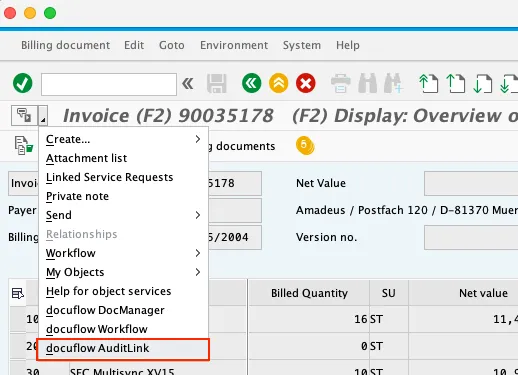Click the Previous Page icon
The width and height of the screenshot is (518, 375).
click(455, 83)
